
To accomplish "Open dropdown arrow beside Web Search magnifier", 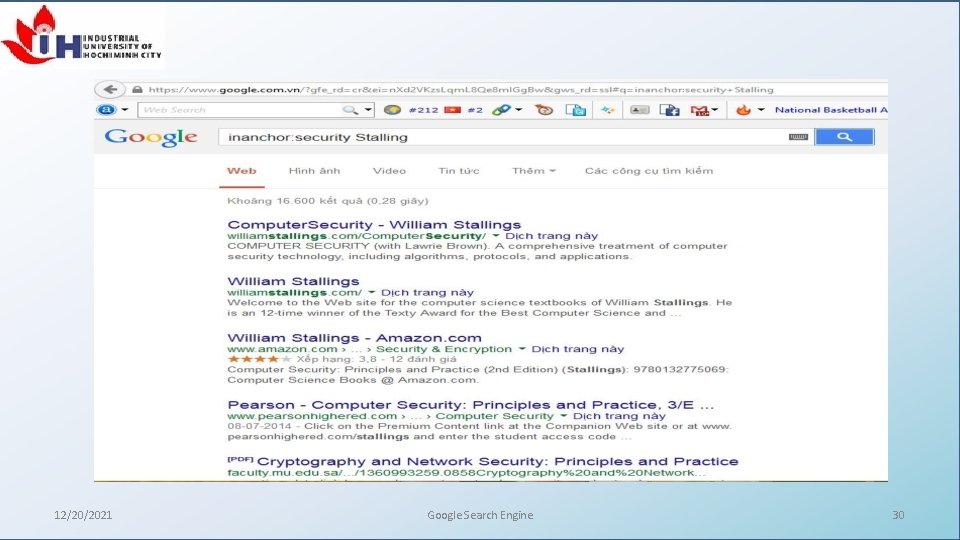I will 368,110.
